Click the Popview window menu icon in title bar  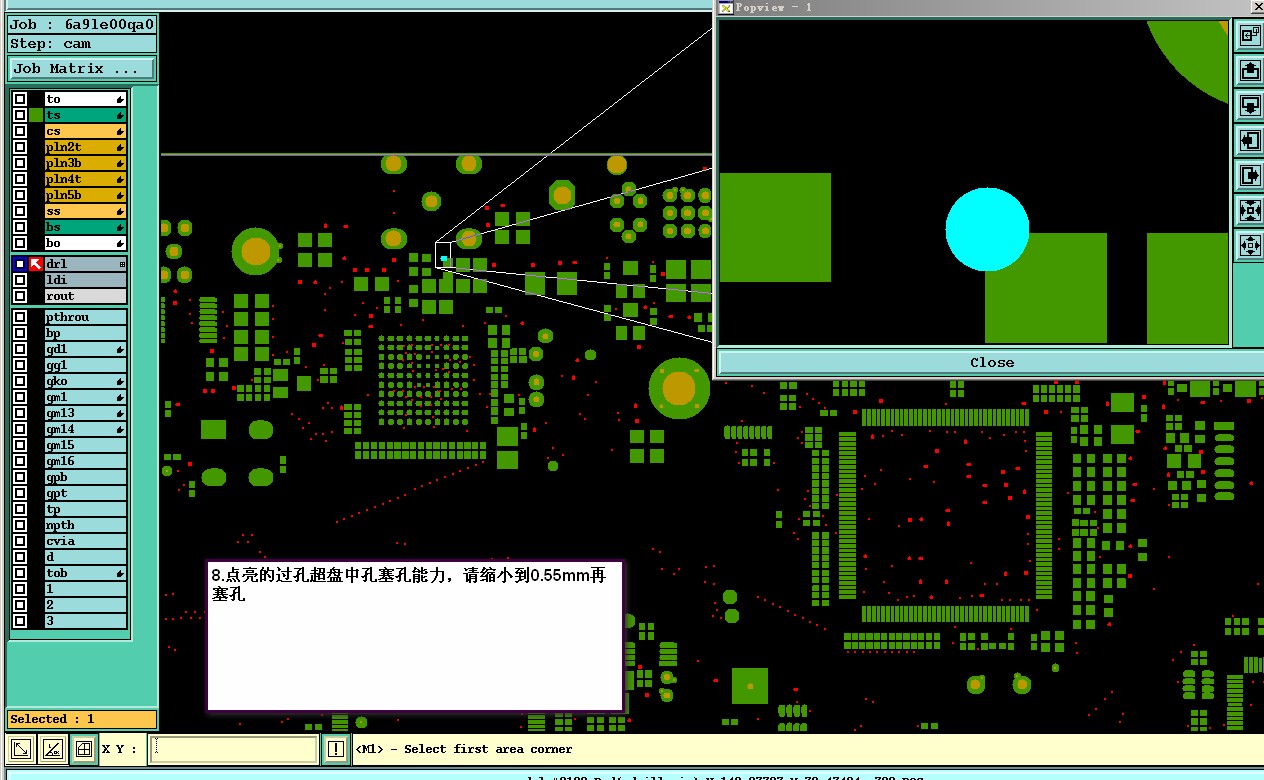(x=726, y=7)
